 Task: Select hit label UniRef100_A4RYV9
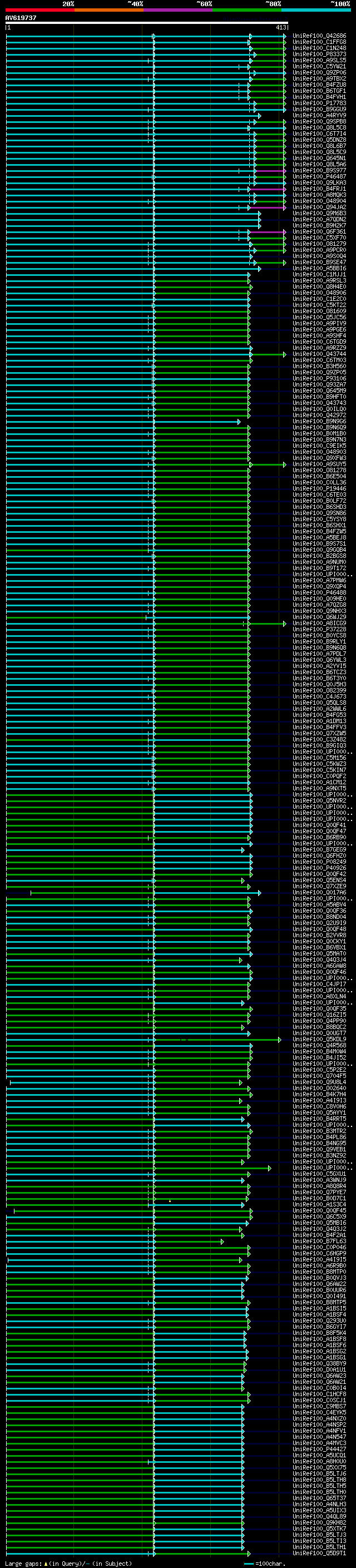coord(319,116)
